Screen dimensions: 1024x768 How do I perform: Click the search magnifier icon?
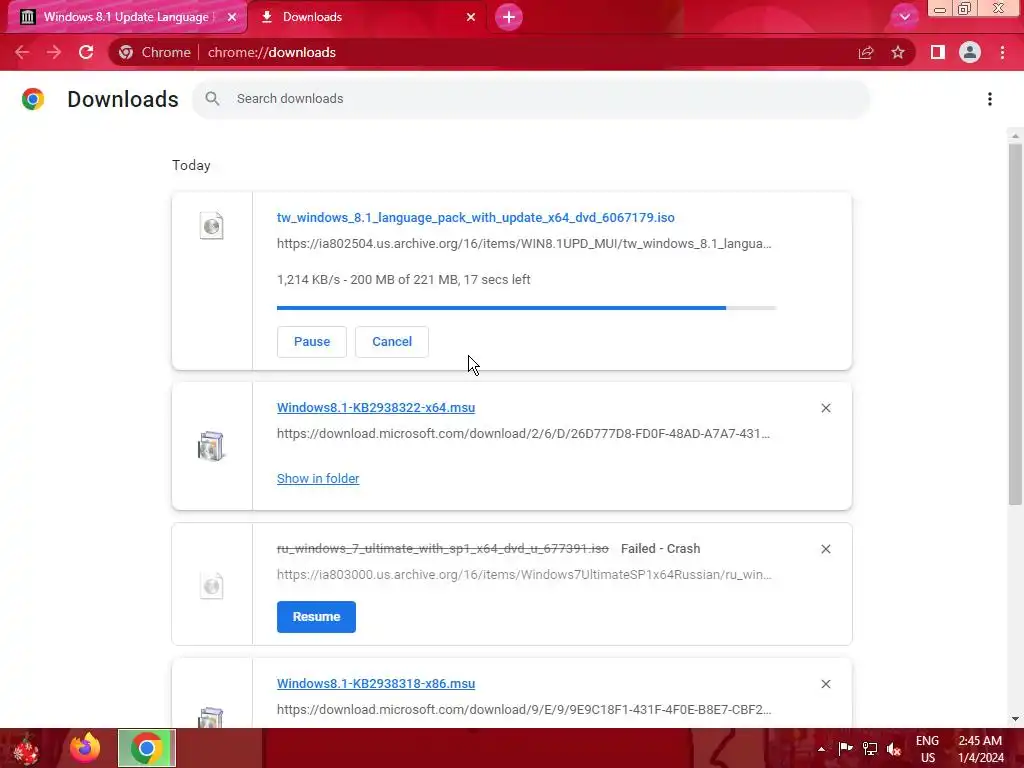point(212,99)
